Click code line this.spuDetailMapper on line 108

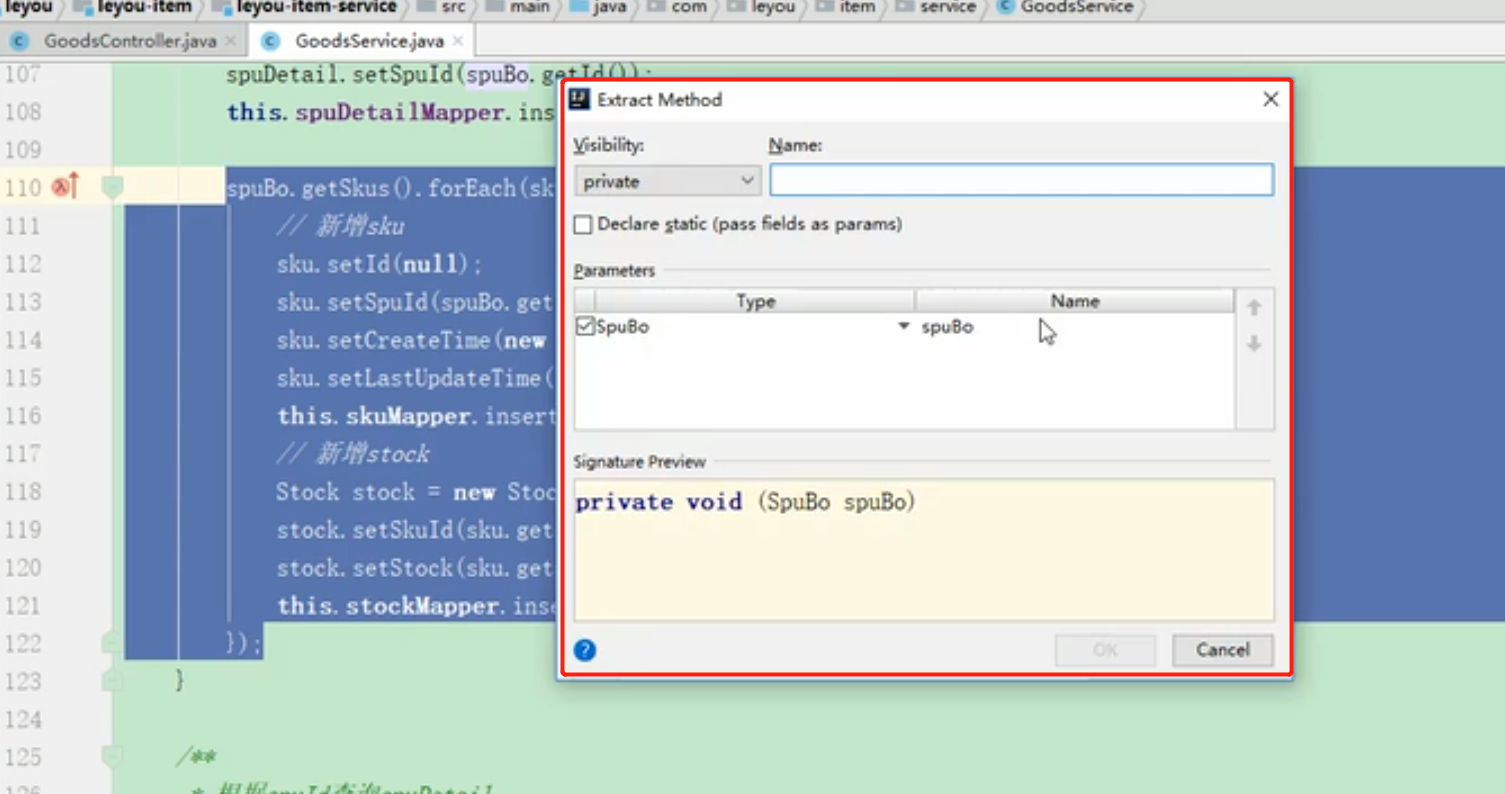[x=390, y=112]
